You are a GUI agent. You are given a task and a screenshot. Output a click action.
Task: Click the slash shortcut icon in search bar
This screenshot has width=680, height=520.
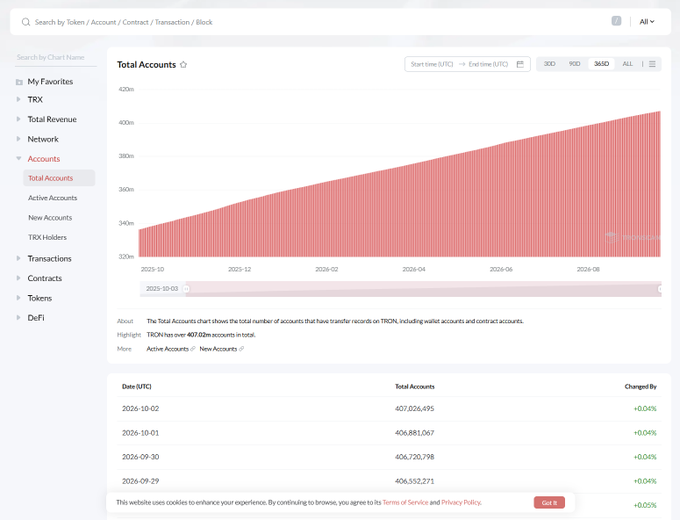(616, 21)
